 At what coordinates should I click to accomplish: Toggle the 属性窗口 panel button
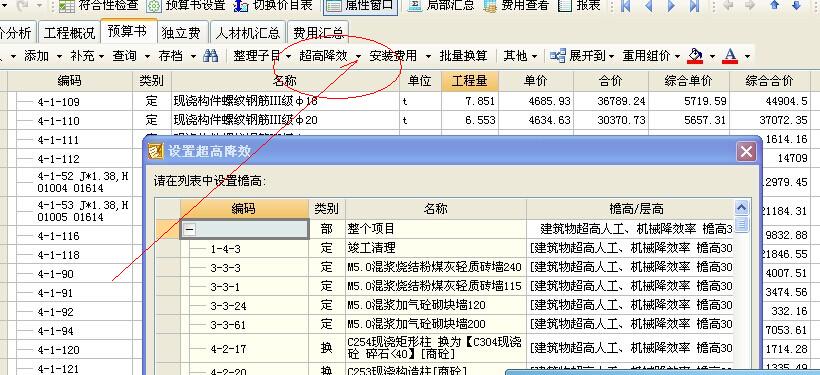tap(361, 6)
